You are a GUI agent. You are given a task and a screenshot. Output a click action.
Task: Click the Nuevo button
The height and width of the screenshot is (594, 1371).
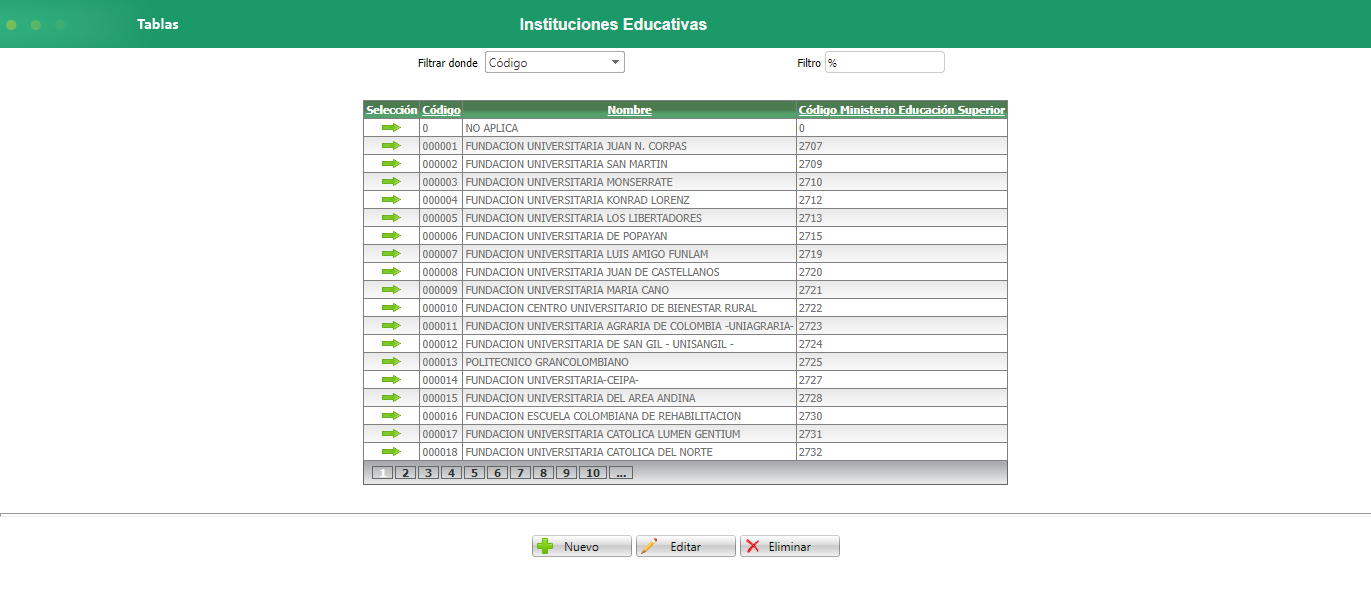pyautogui.click(x=582, y=546)
